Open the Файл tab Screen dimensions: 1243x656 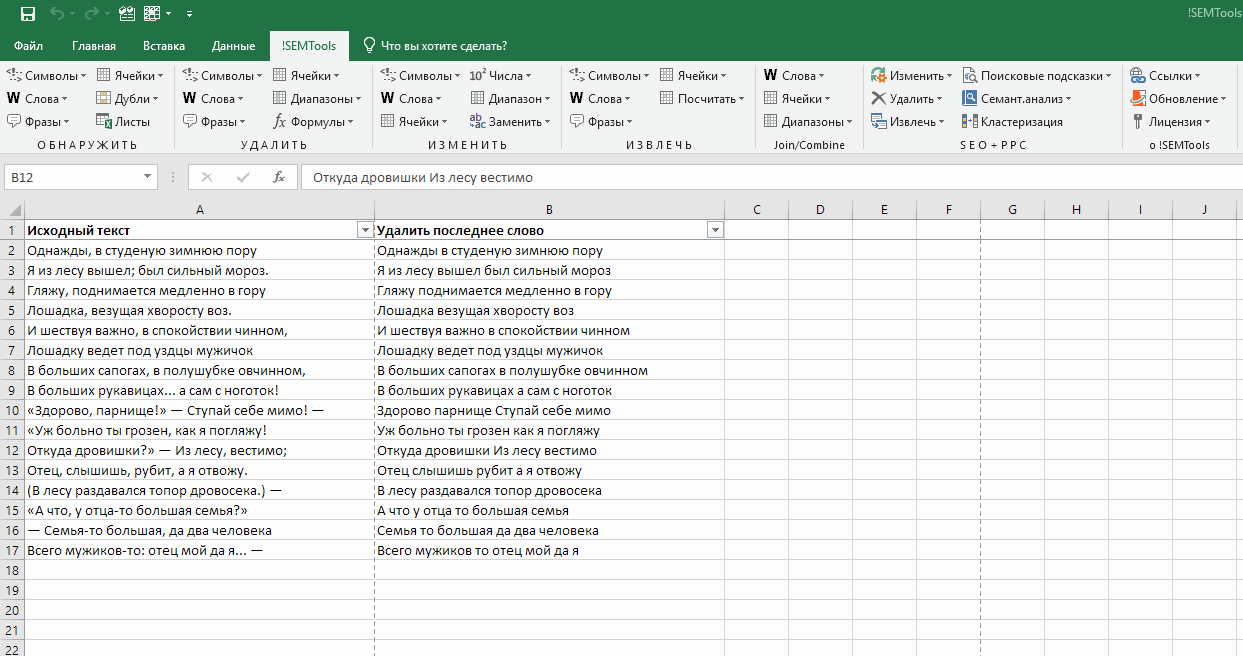pyautogui.click(x=29, y=45)
